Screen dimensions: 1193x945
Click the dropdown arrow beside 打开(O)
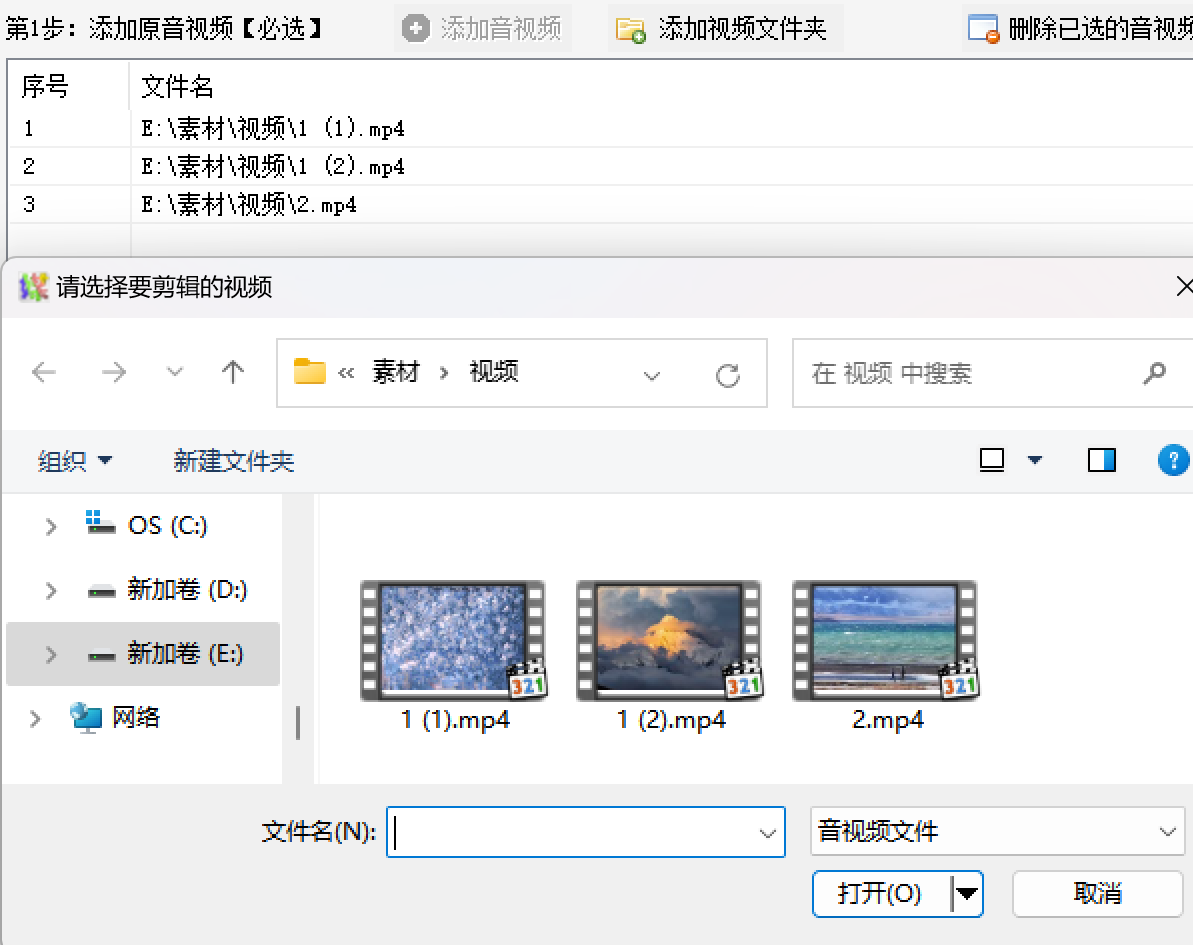pyautogui.click(x=968, y=894)
